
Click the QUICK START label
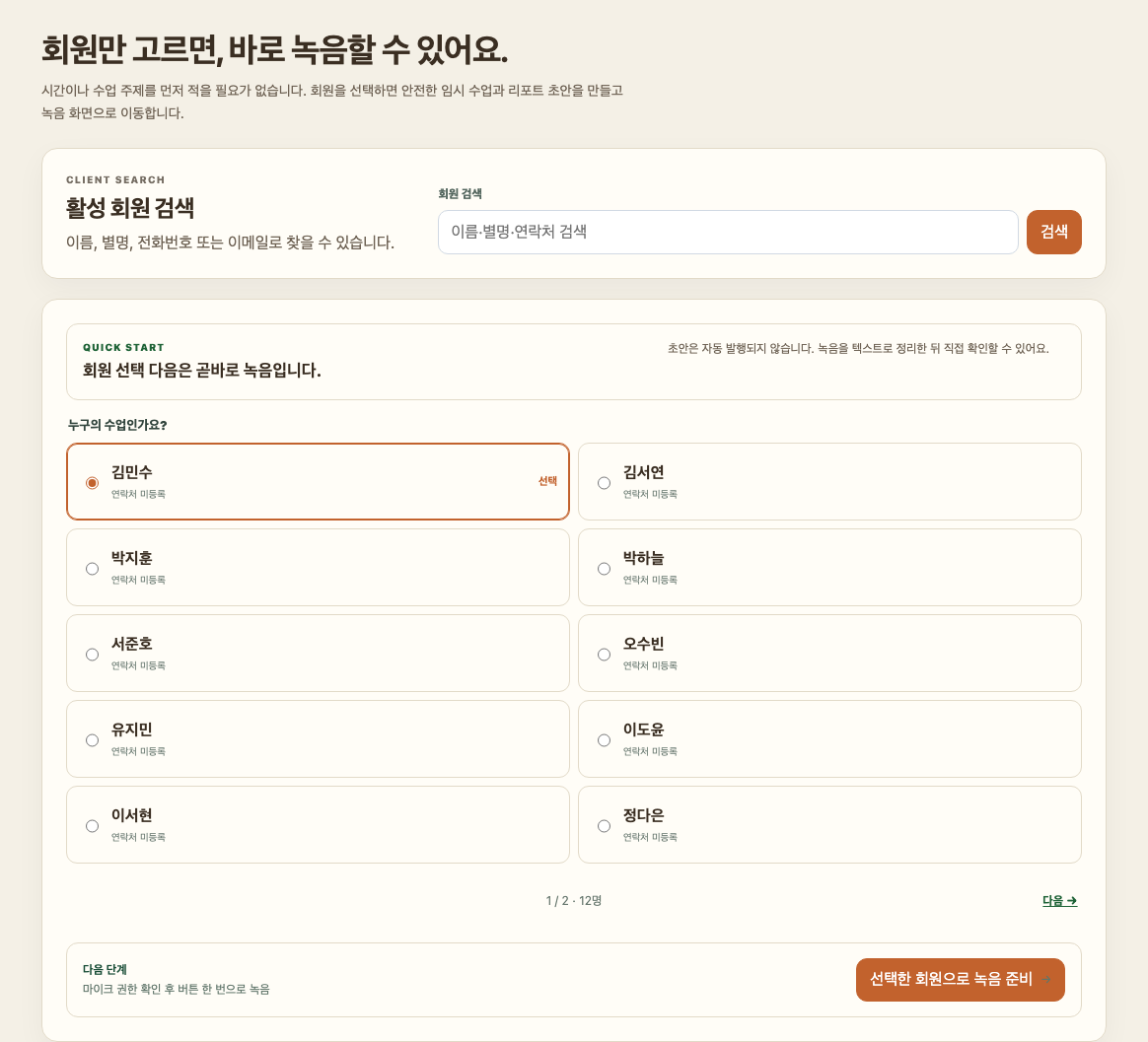point(123,348)
